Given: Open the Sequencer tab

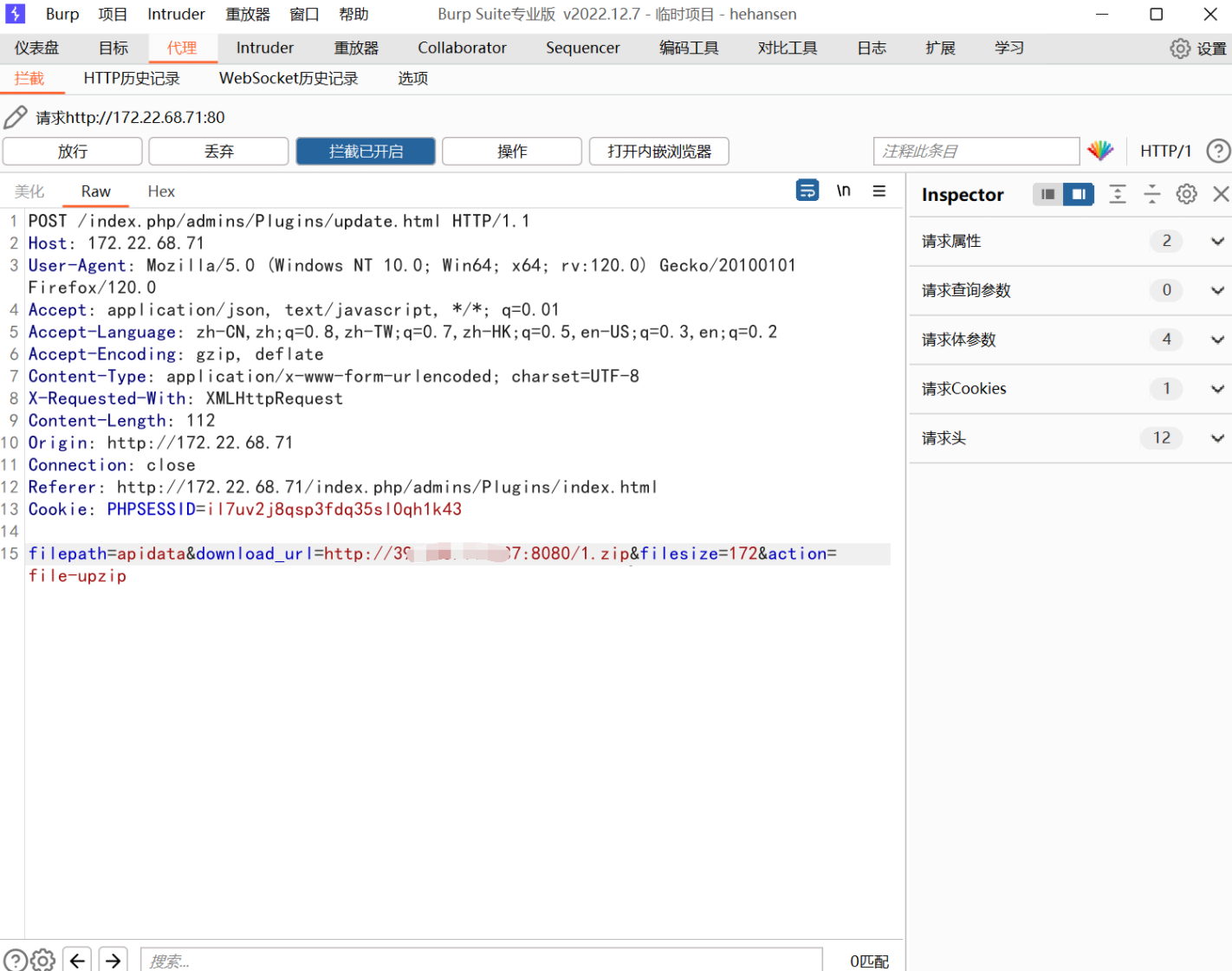Looking at the screenshot, I should point(583,48).
